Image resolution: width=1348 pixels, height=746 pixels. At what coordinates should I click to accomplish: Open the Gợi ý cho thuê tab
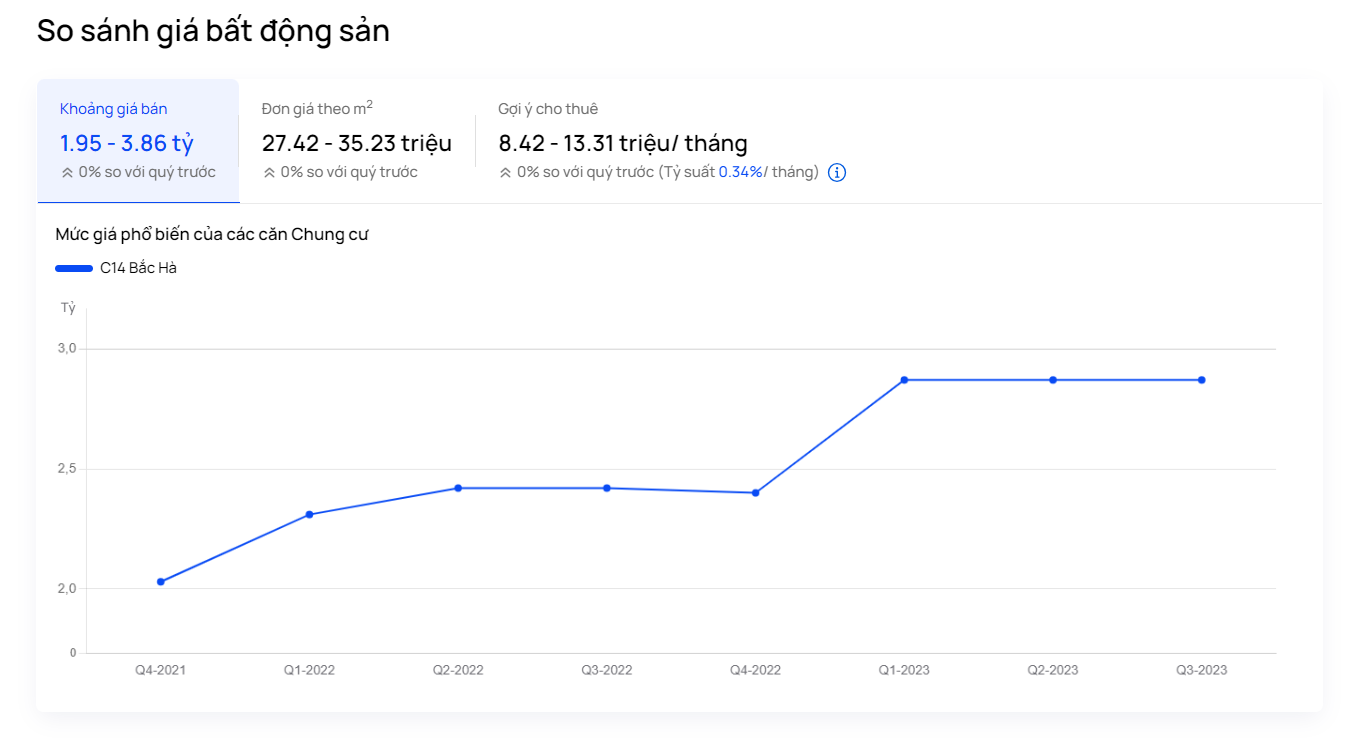tap(672, 141)
